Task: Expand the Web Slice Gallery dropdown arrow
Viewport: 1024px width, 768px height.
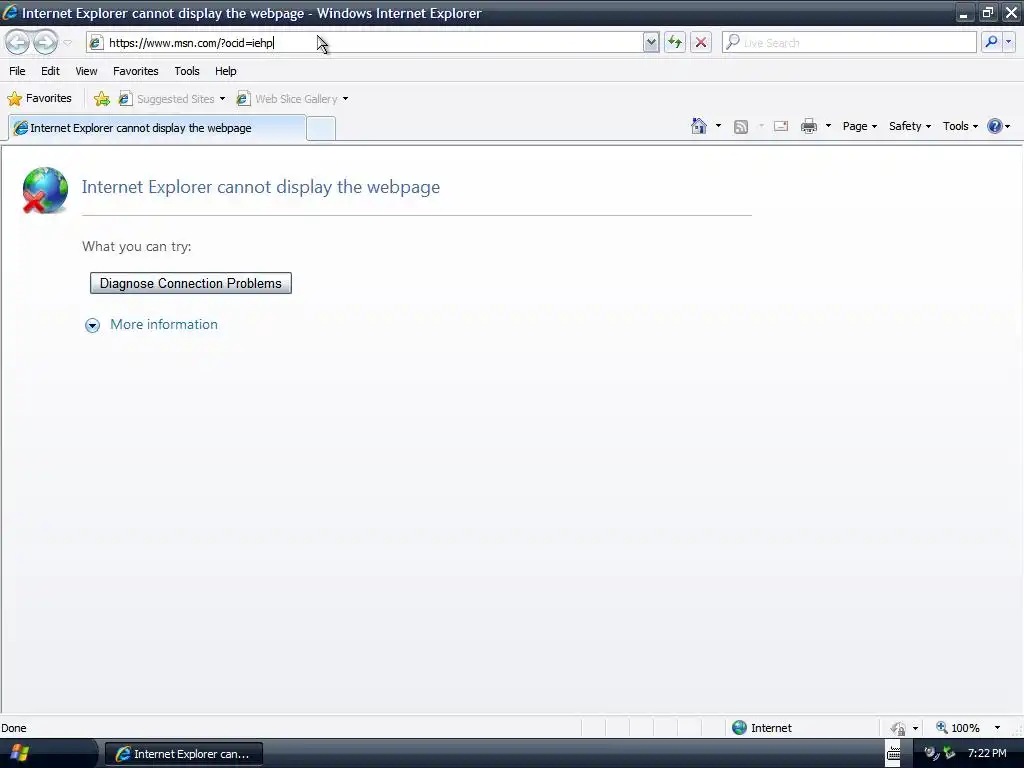Action: (345, 99)
